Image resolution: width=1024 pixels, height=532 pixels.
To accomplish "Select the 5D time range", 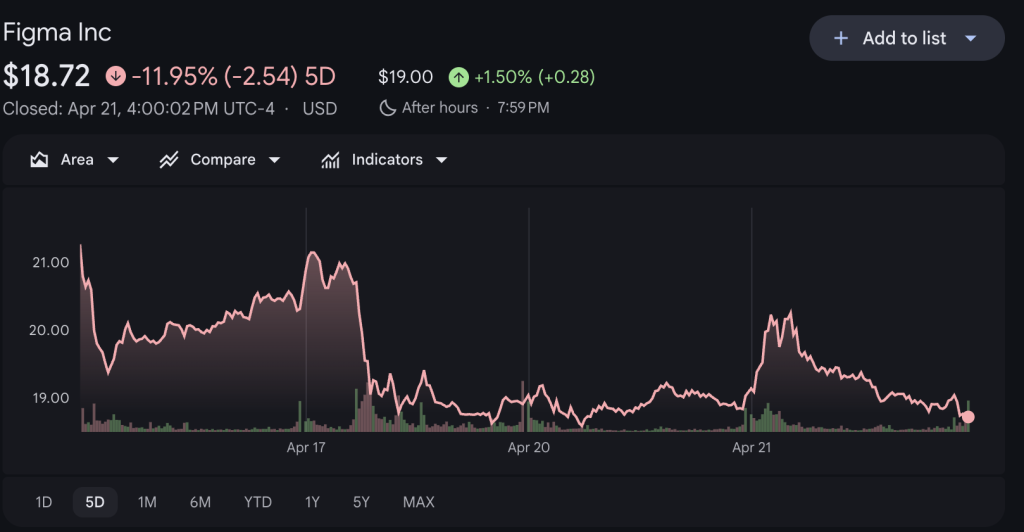I will [95, 502].
